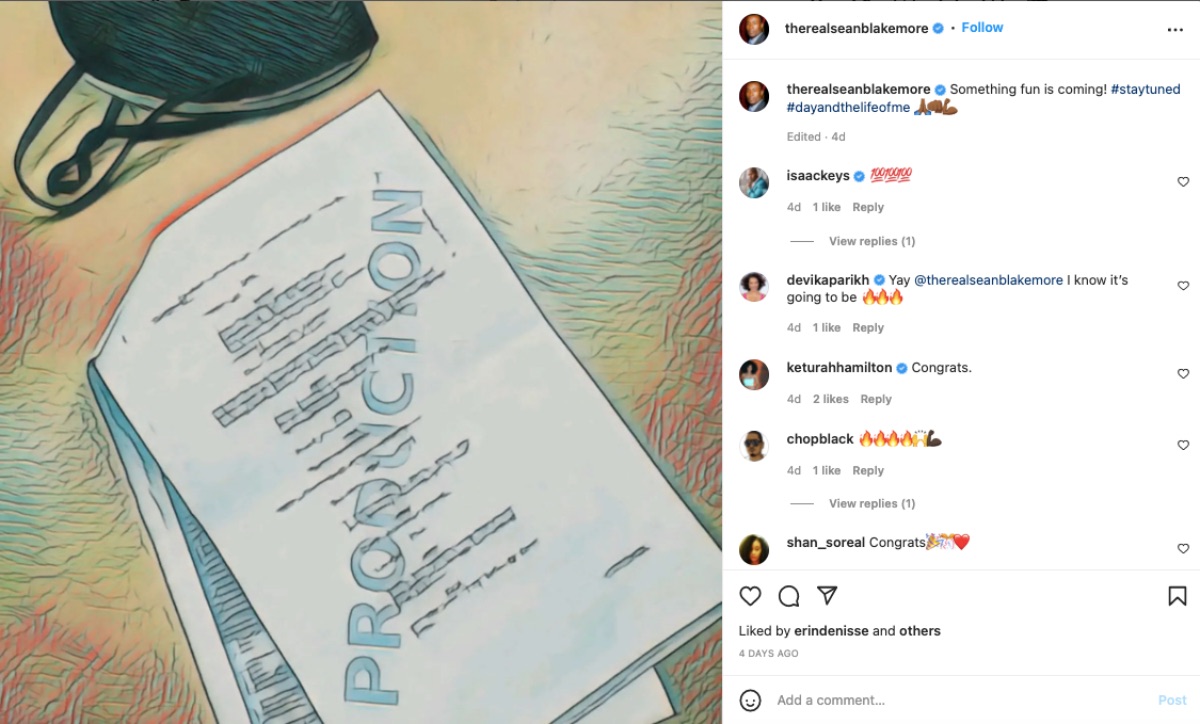
Task: Open the three-dot more options menu
Action: pos(1175,30)
